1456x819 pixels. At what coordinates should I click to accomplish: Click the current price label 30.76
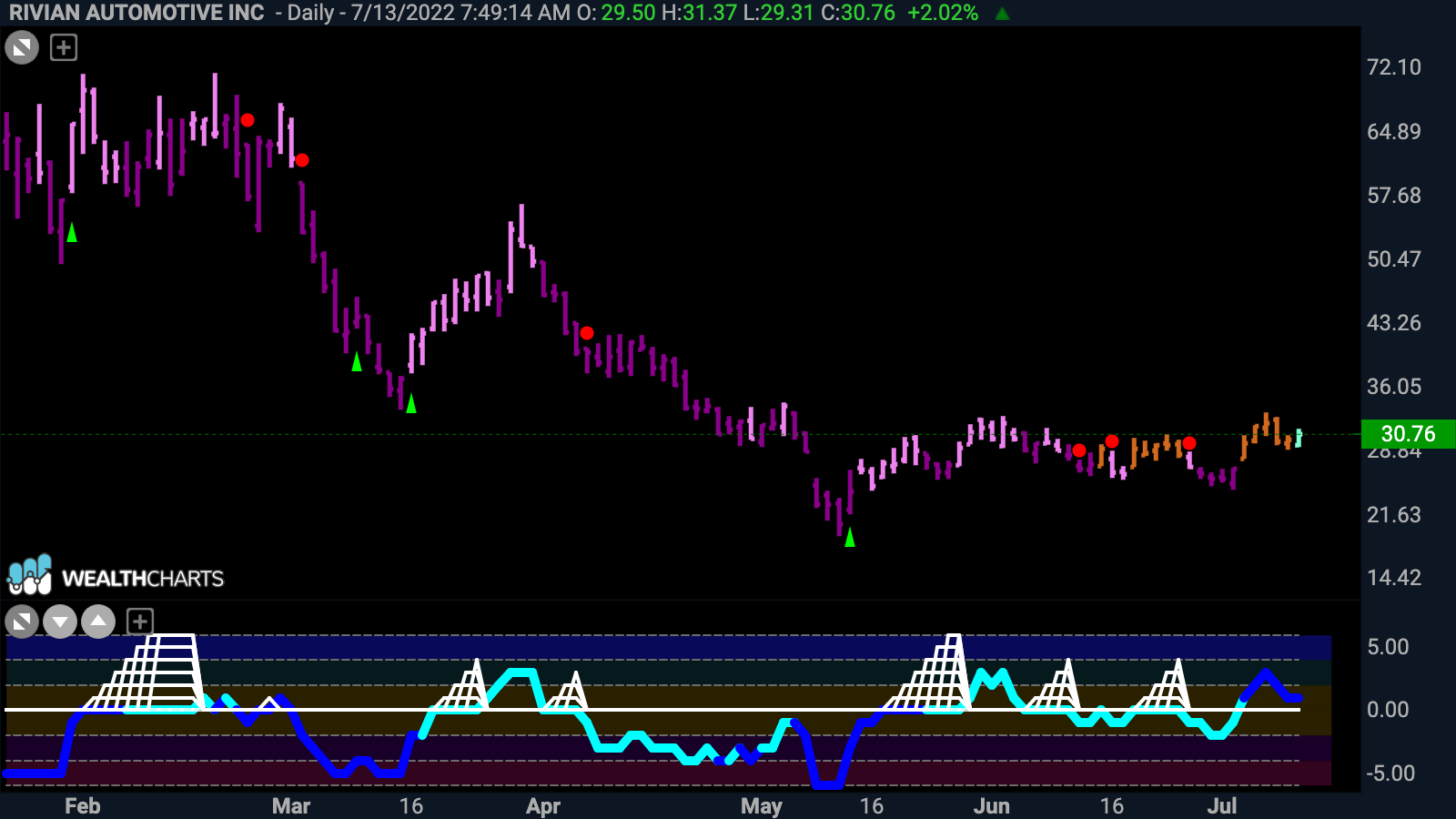coord(1408,434)
